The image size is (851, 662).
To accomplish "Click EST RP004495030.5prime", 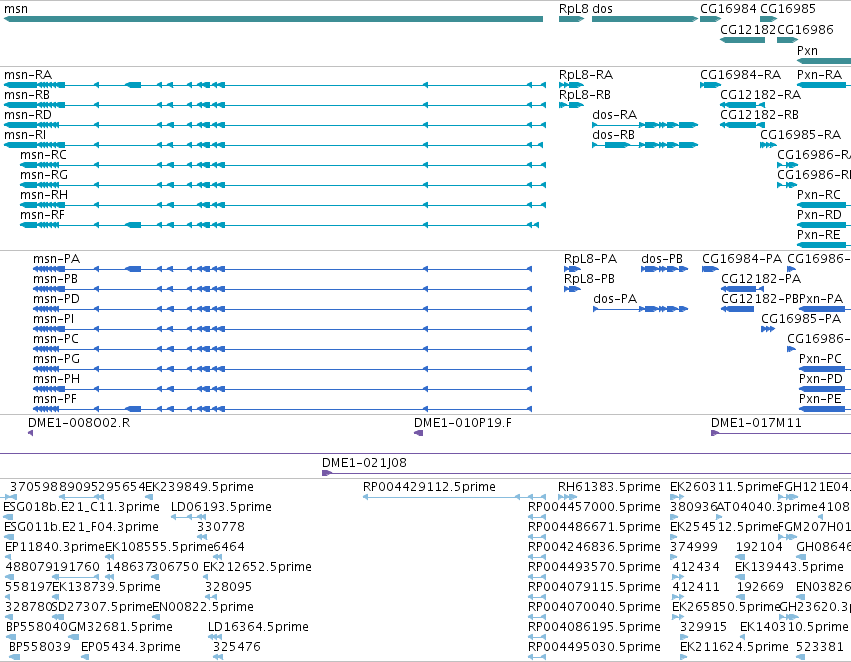I will point(594,647).
